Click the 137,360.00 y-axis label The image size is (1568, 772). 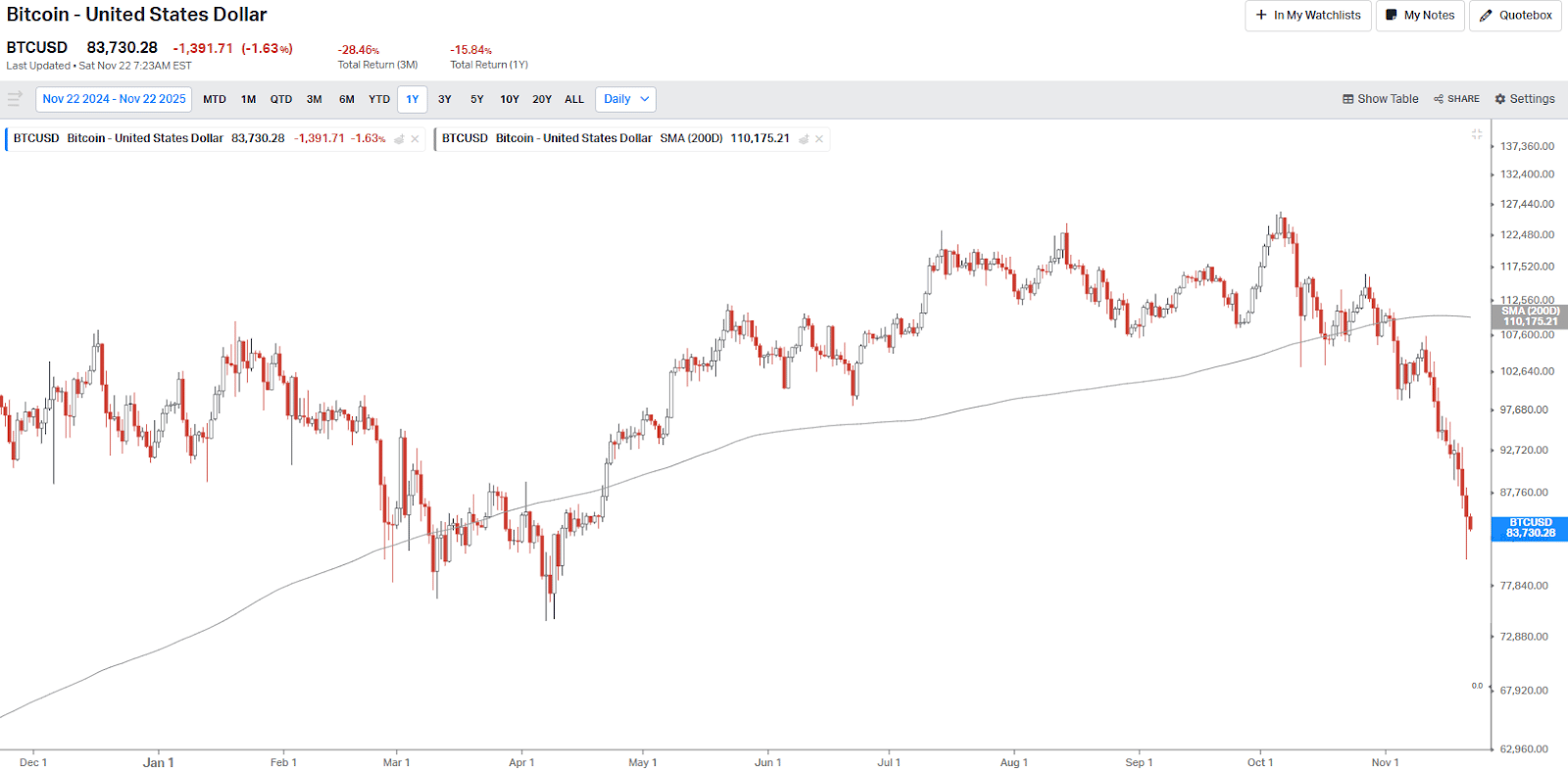click(x=1527, y=146)
